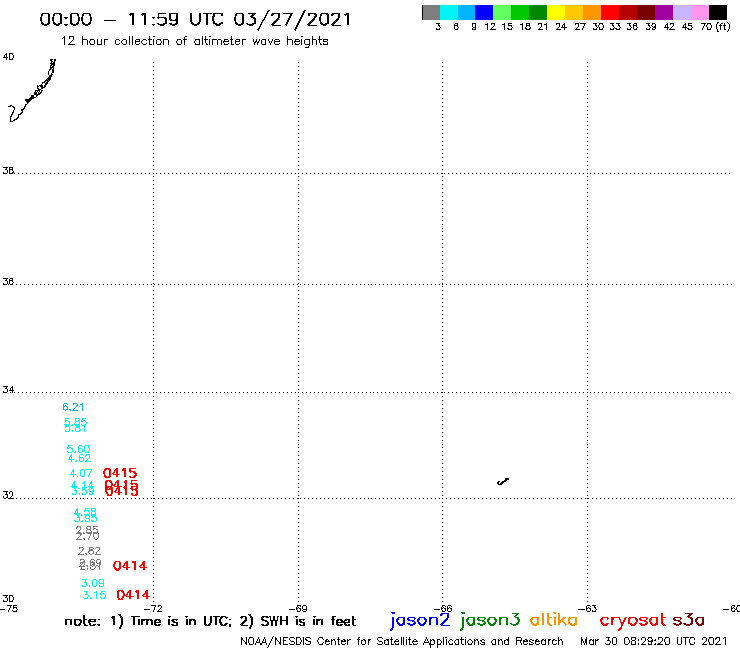The height and width of the screenshot is (650, 740).
Task: Click the red 0414 time beside 3.15
Action: pos(133,595)
